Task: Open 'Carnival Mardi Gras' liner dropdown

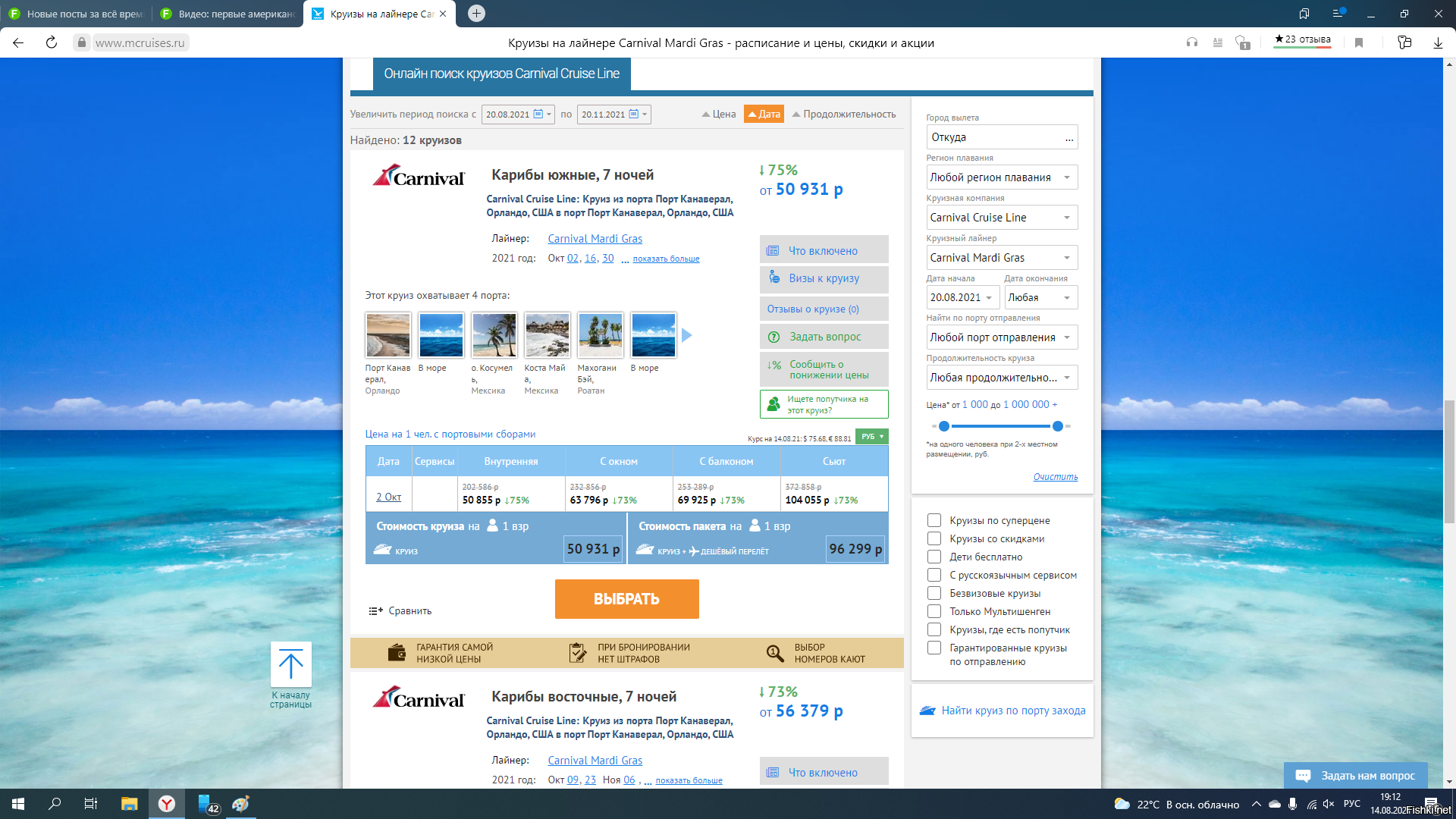Action: pyautogui.click(x=1001, y=258)
